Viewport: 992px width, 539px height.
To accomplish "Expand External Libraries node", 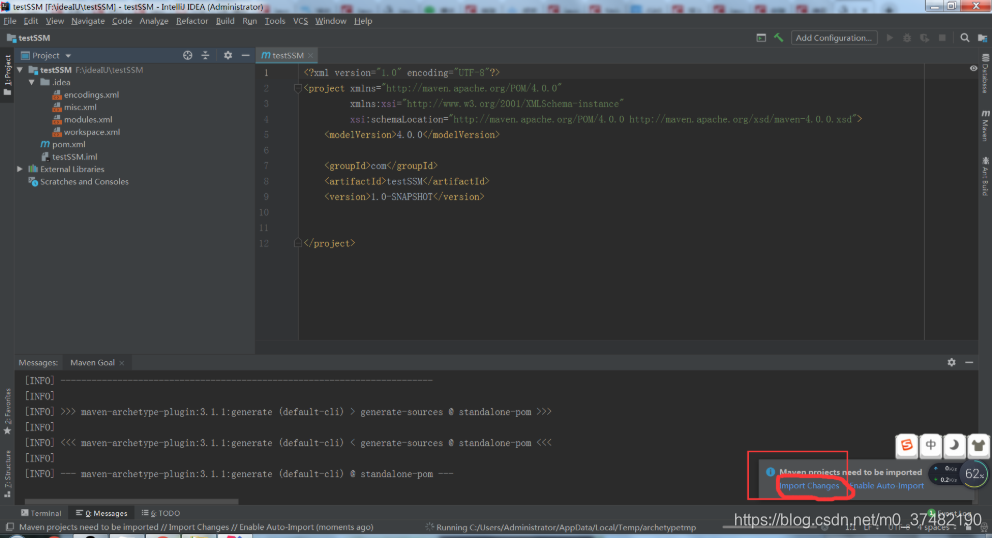I will coord(20,170).
